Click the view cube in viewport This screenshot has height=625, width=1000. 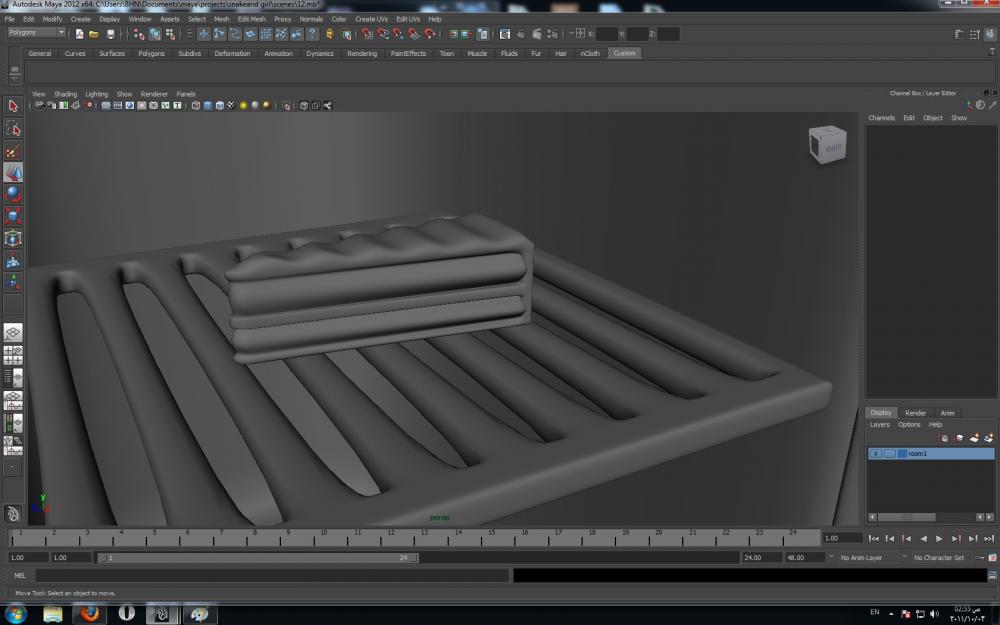point(828,146)
